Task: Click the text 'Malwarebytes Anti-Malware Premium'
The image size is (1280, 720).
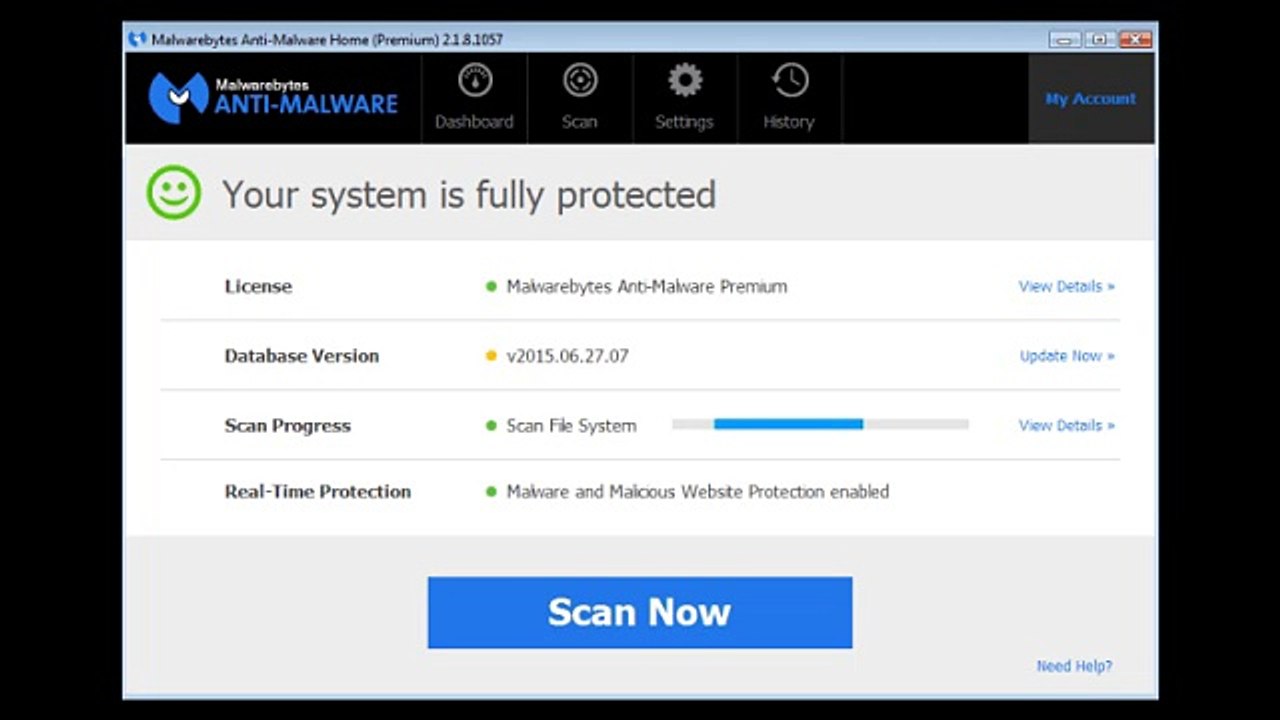Action: tap(647, 287)
